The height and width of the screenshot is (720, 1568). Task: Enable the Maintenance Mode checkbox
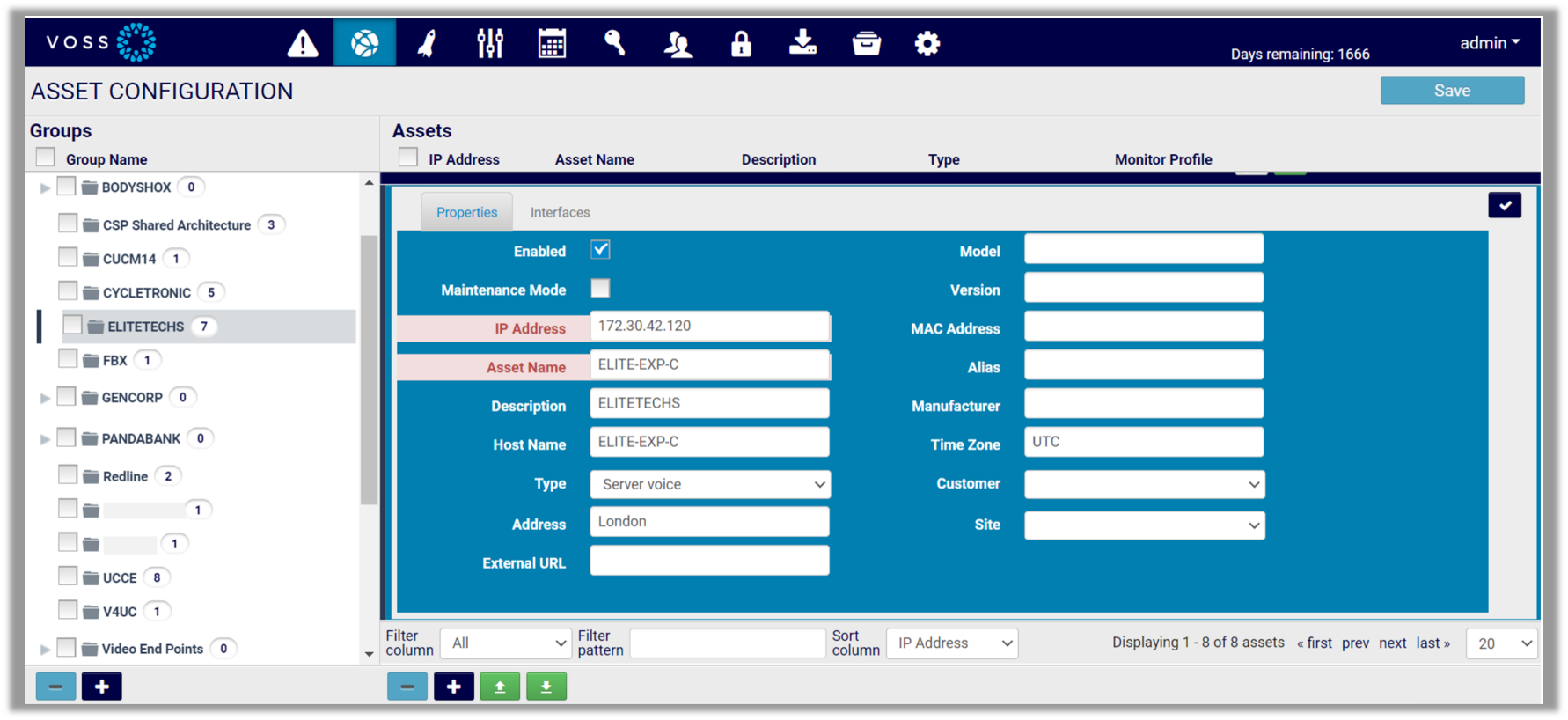tap(600, 289)
